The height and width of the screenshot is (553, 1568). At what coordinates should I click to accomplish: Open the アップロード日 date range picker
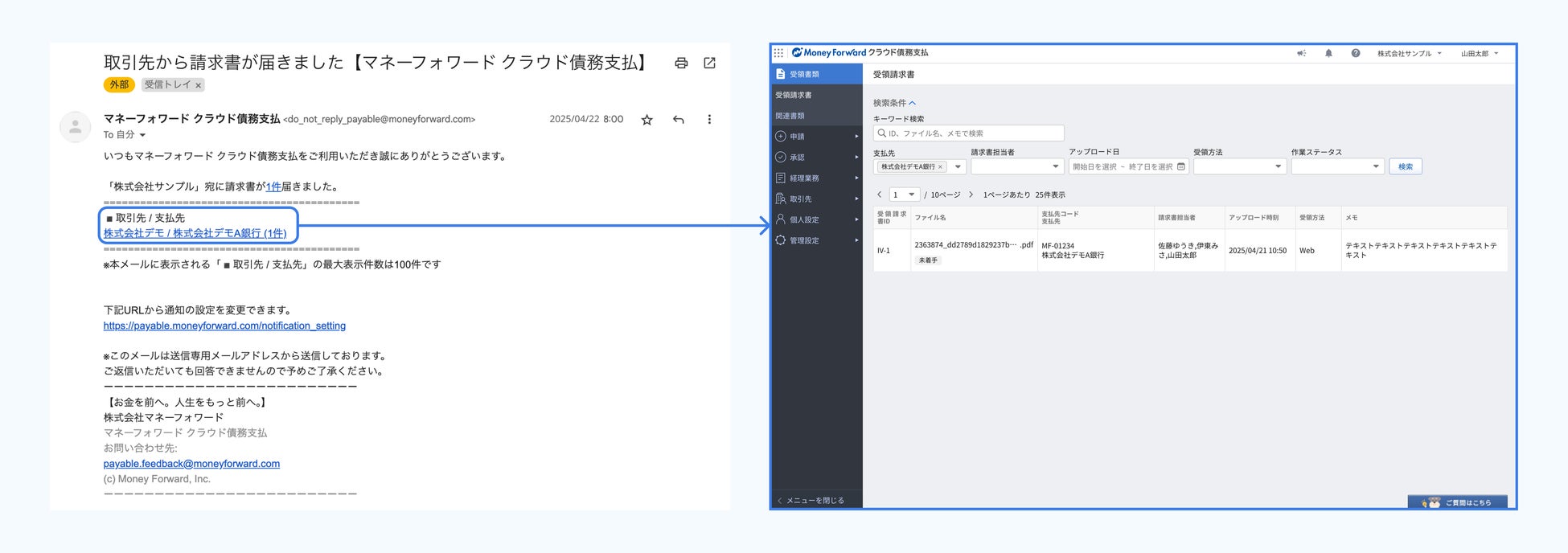point(1129,167)
